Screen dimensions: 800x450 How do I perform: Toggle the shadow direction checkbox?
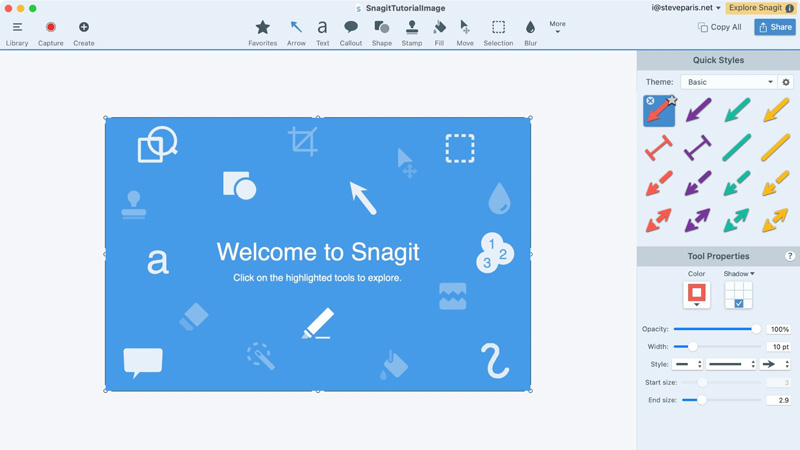(x=739, y=304)
